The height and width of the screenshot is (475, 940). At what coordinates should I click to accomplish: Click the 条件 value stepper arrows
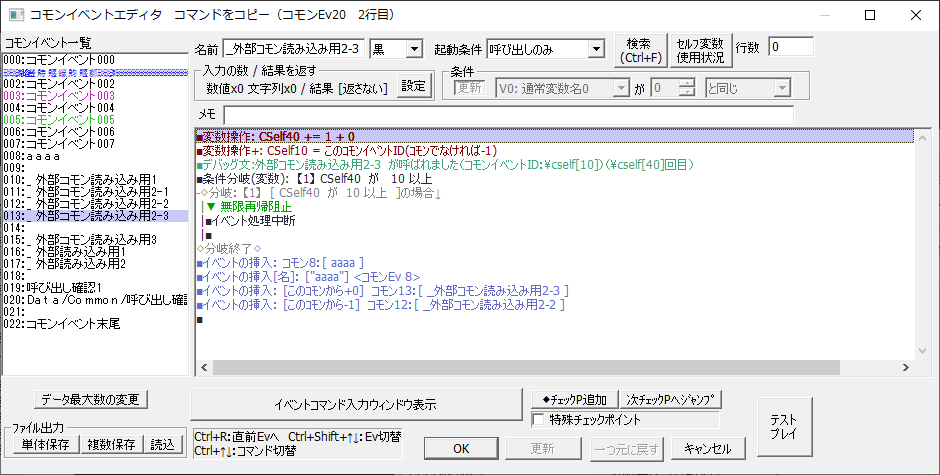coord(686,88)
